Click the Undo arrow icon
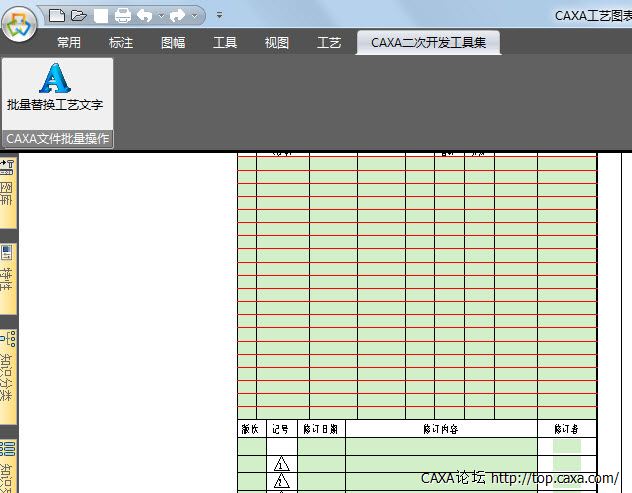Viewport: 632px width, 493px height. (145, 15)
